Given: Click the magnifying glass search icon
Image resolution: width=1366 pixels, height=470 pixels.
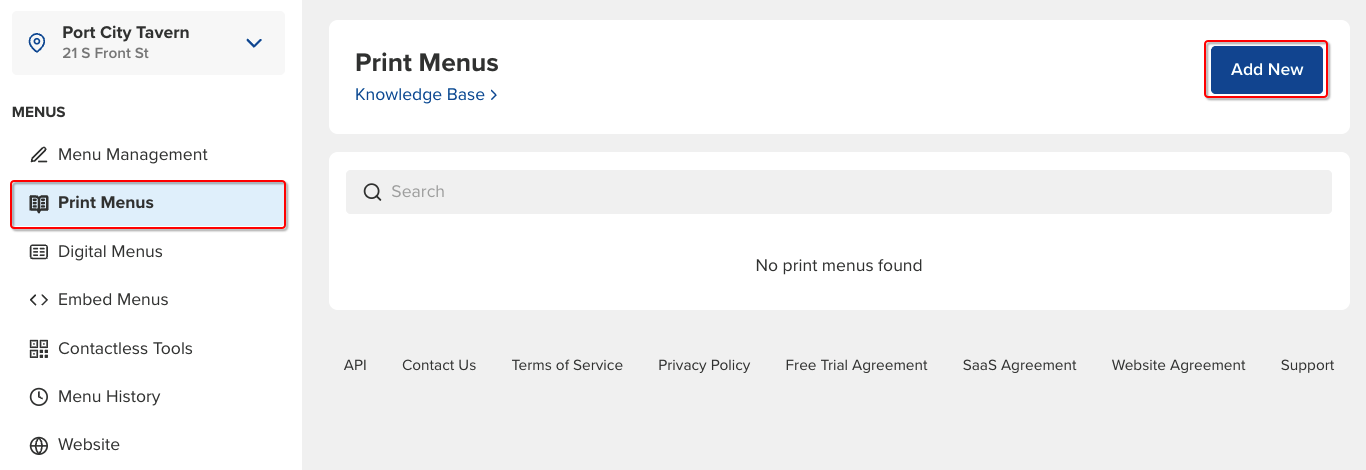Looking at the screenshot, I should (x=372, y=192).
